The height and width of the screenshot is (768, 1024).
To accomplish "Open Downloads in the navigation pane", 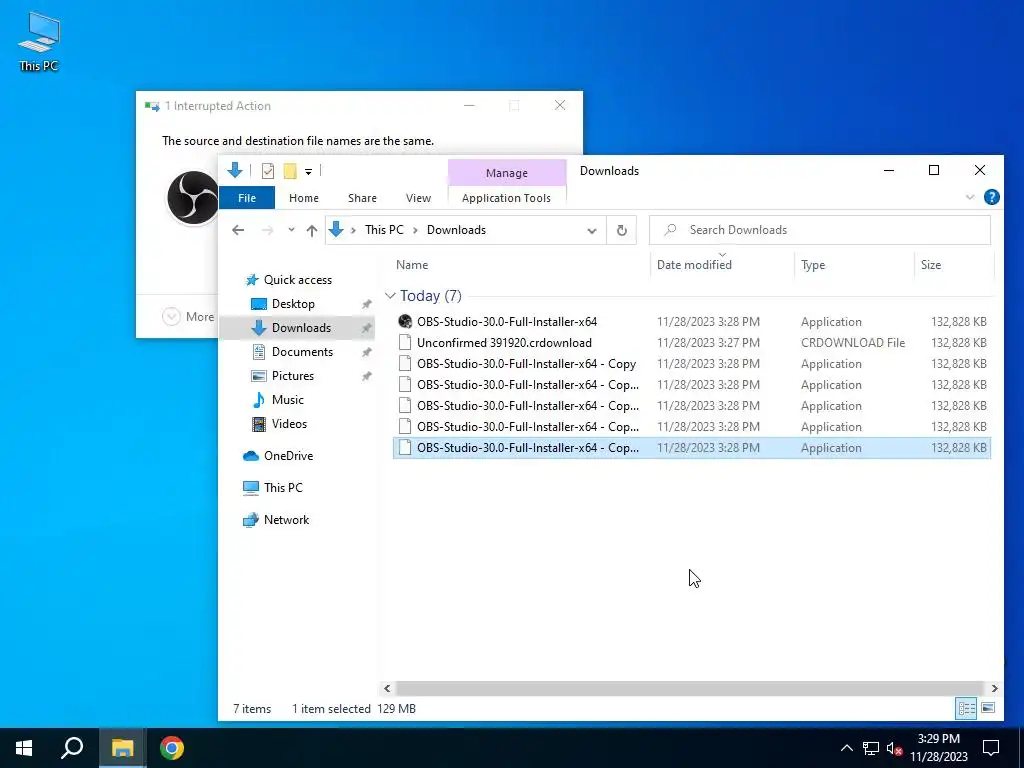I will pyautogui.click(x=301, y=328).
